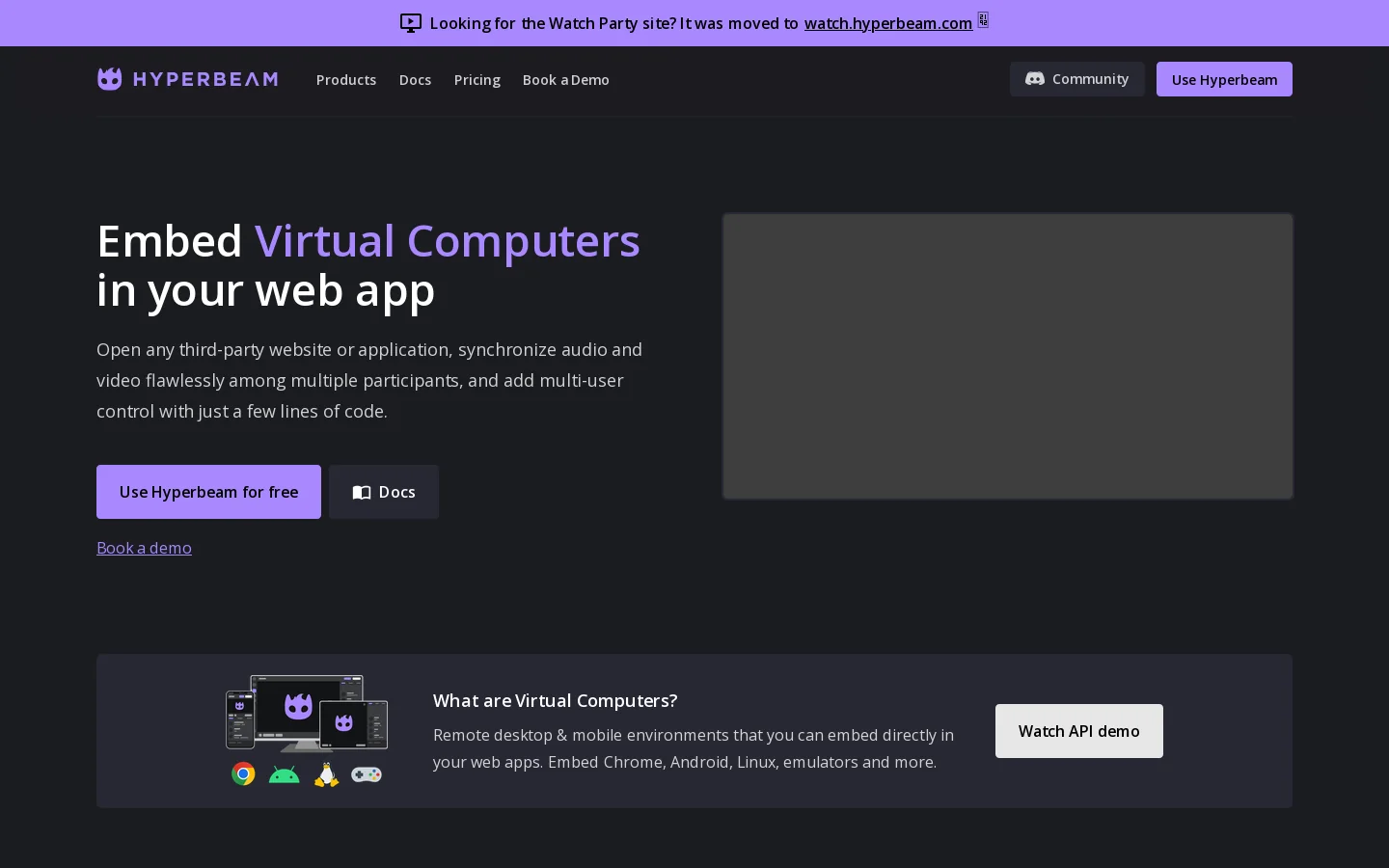The width and height of the screenshot is (1389, 868).
Task: Click the Hyperbeam cat logo icon
Action: tap(110, 79)
